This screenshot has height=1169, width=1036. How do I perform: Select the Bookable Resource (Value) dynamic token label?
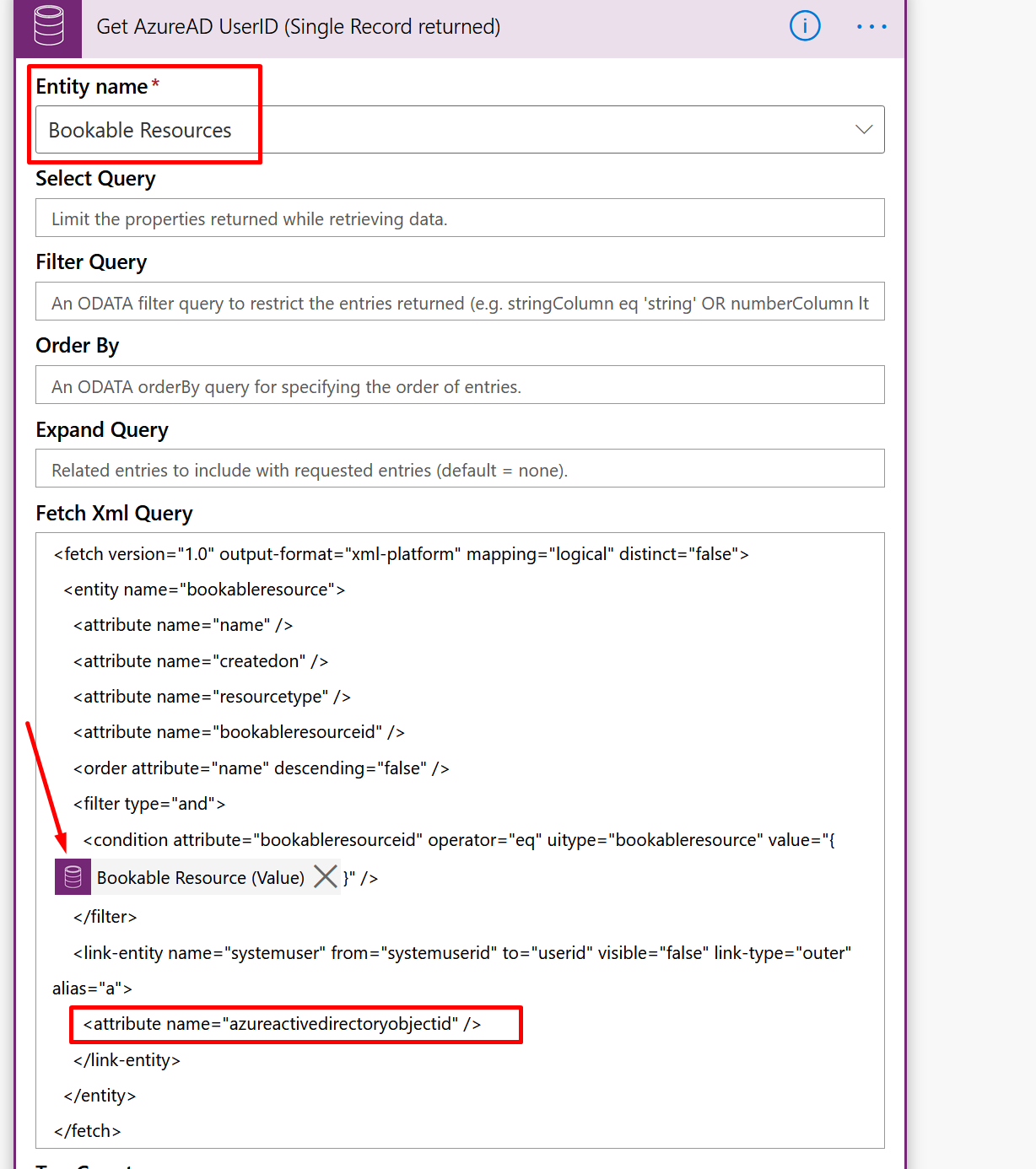tap(200, 878)
